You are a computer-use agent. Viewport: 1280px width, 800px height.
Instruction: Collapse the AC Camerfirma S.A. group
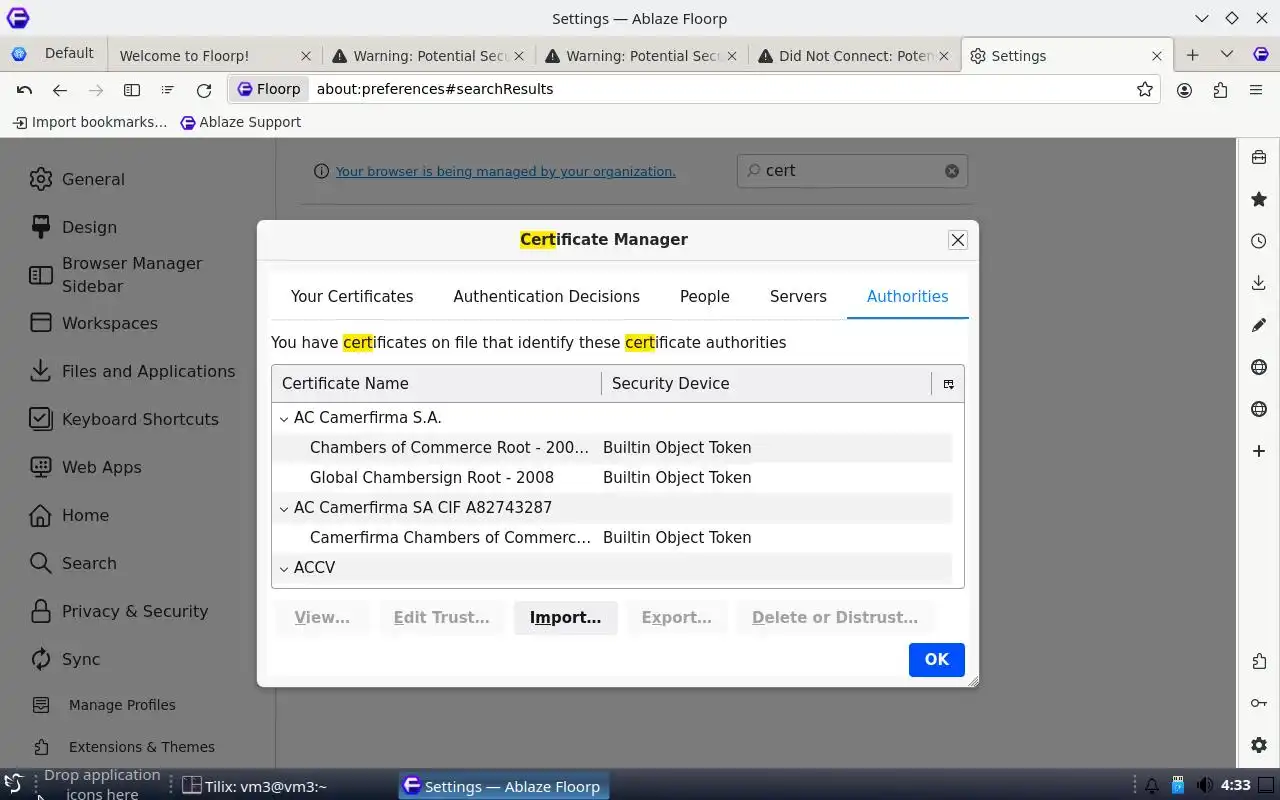(284, 419)
